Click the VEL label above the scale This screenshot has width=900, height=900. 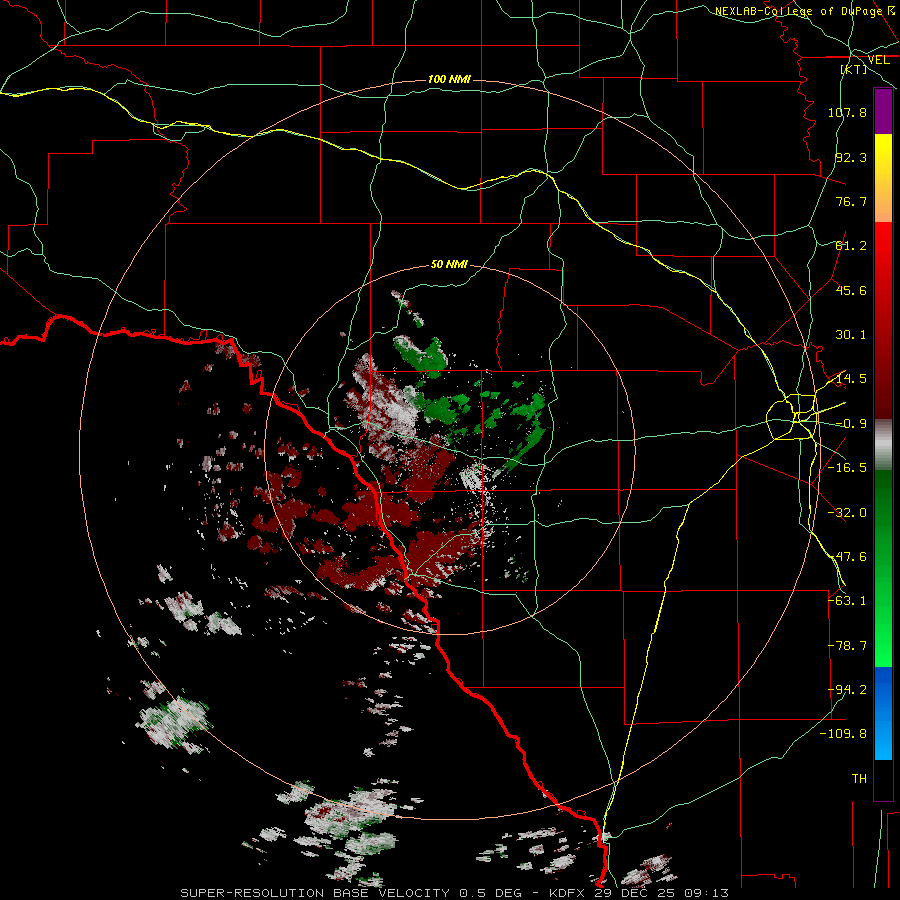(x=879, y=60)
